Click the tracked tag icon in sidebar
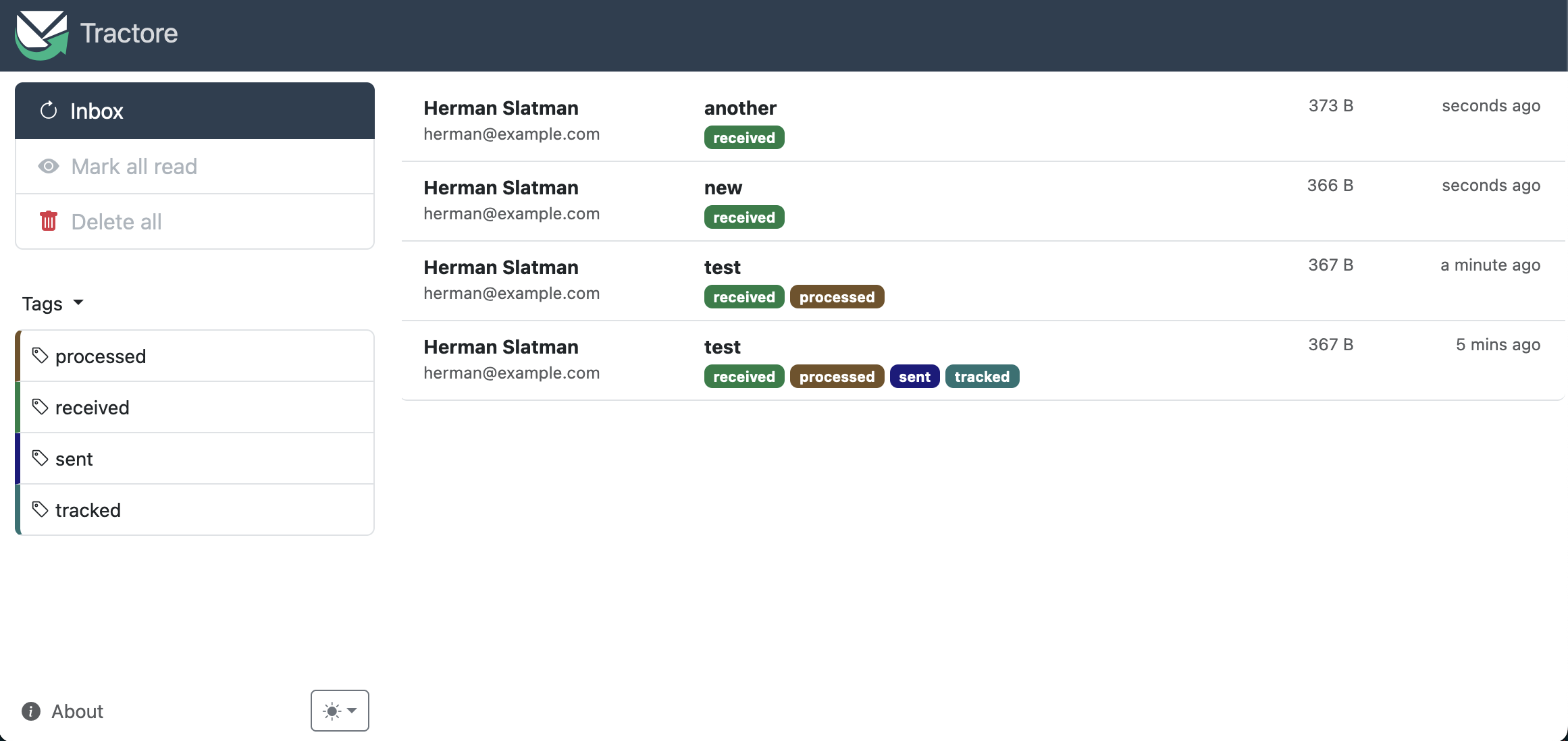Viewport: 1568px width, 741px height. (x=41, y=510)
